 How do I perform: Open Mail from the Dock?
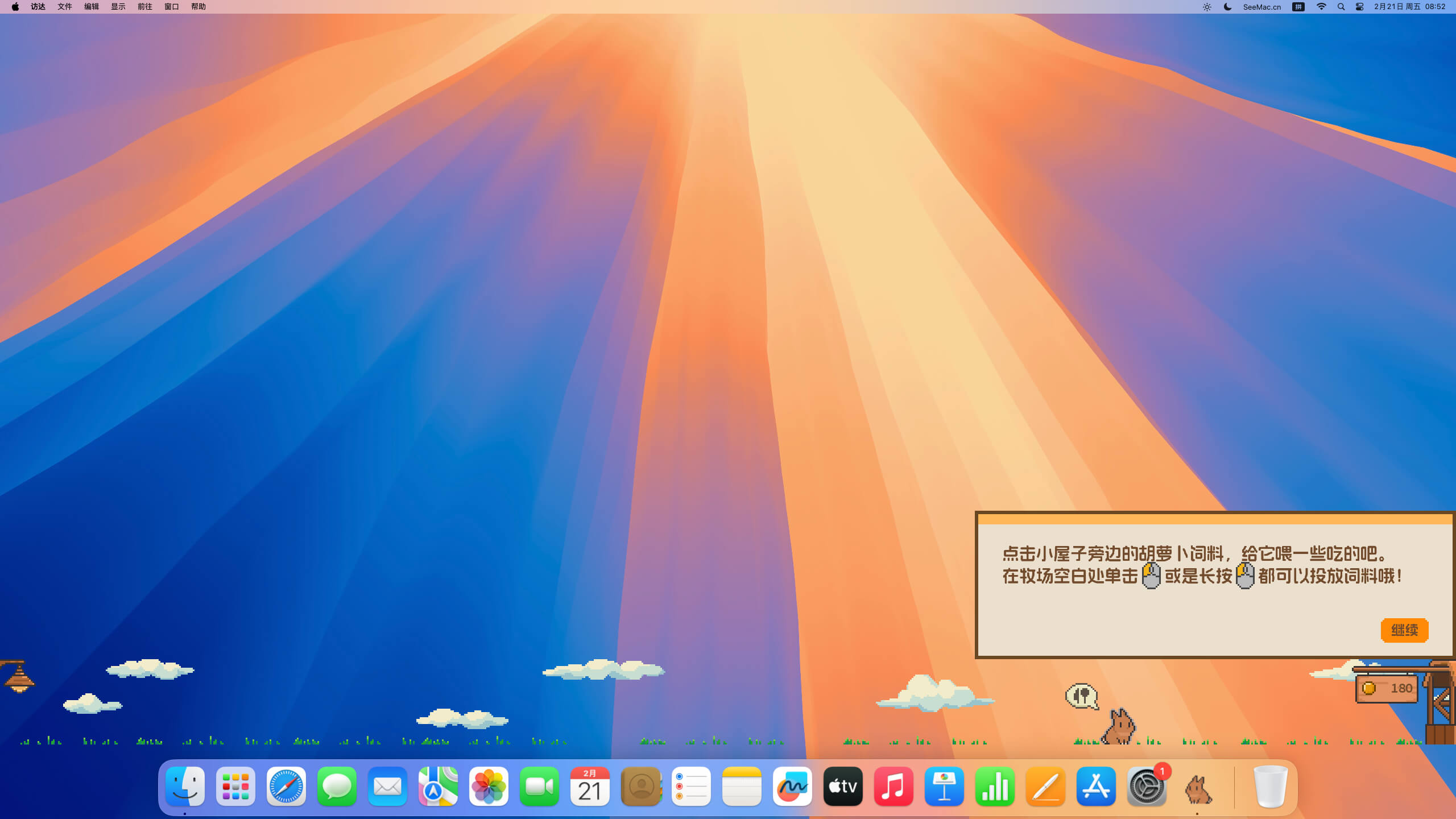(x=387, y=787)
